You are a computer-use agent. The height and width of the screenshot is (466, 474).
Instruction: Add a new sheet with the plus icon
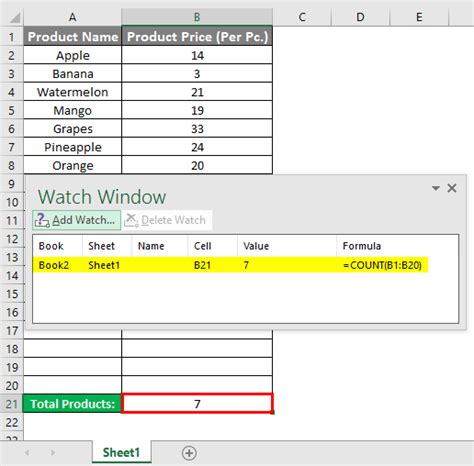pyautogui.click(x=189, y=453)
